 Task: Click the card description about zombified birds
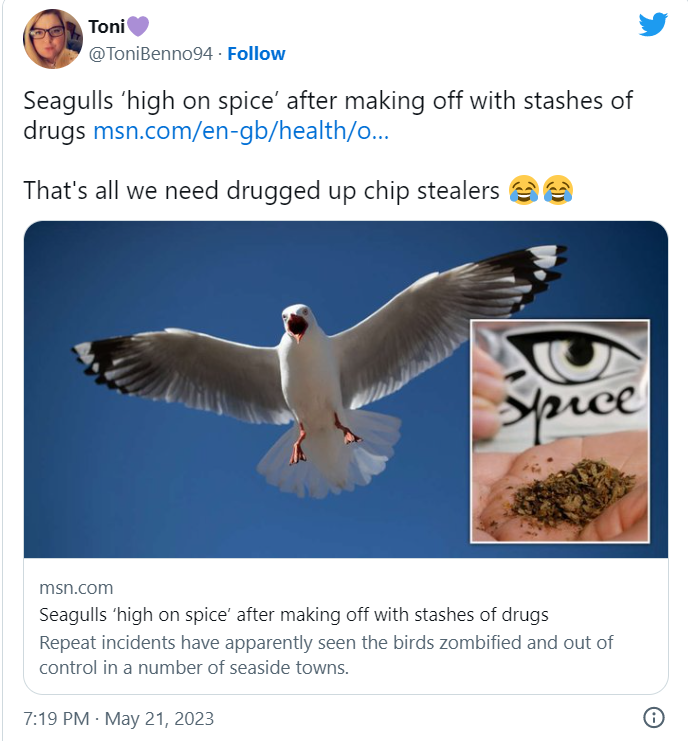pyautogui.click(x=326, y=655)
